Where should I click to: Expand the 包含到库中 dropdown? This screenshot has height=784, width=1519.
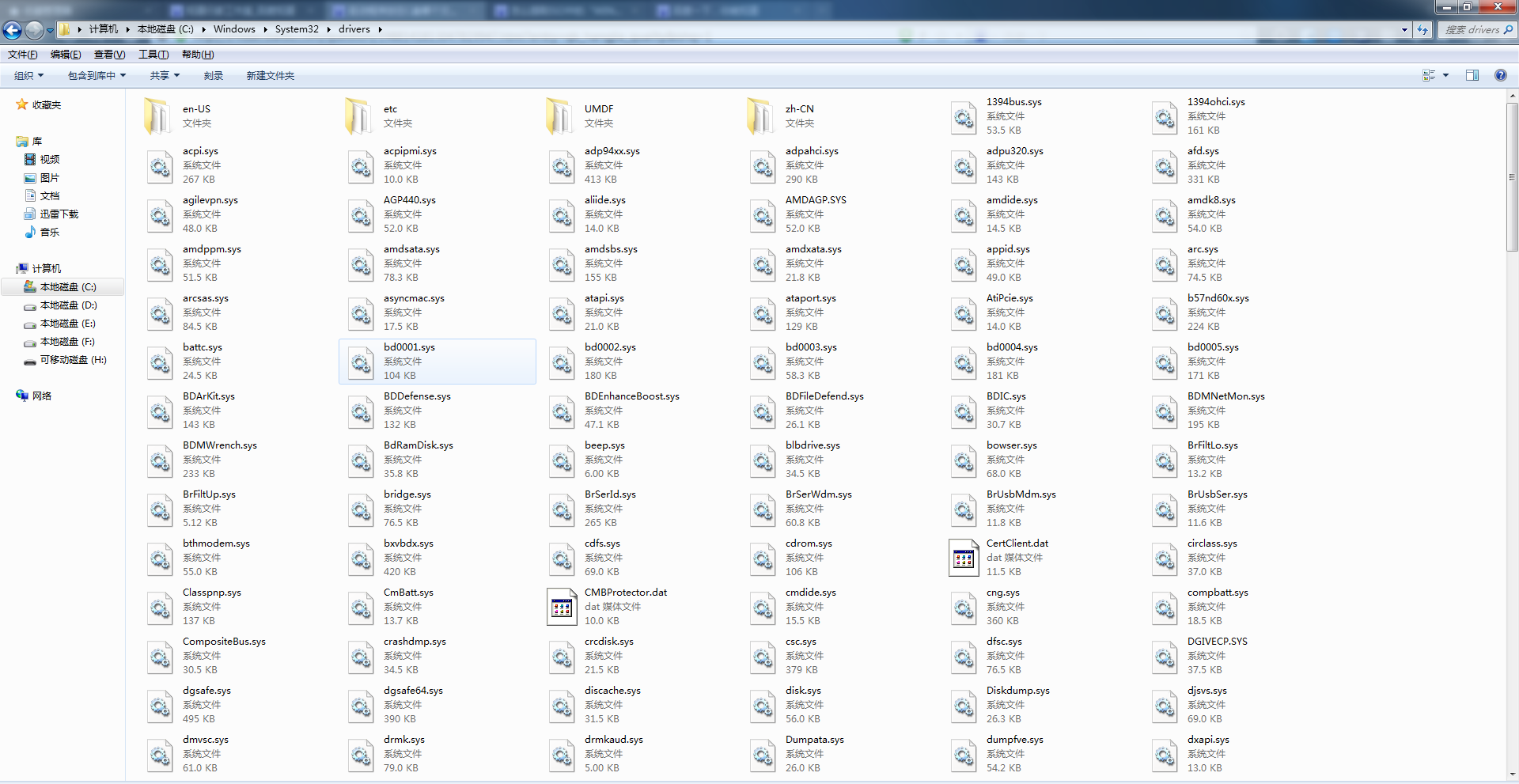[x=97, y=76]
